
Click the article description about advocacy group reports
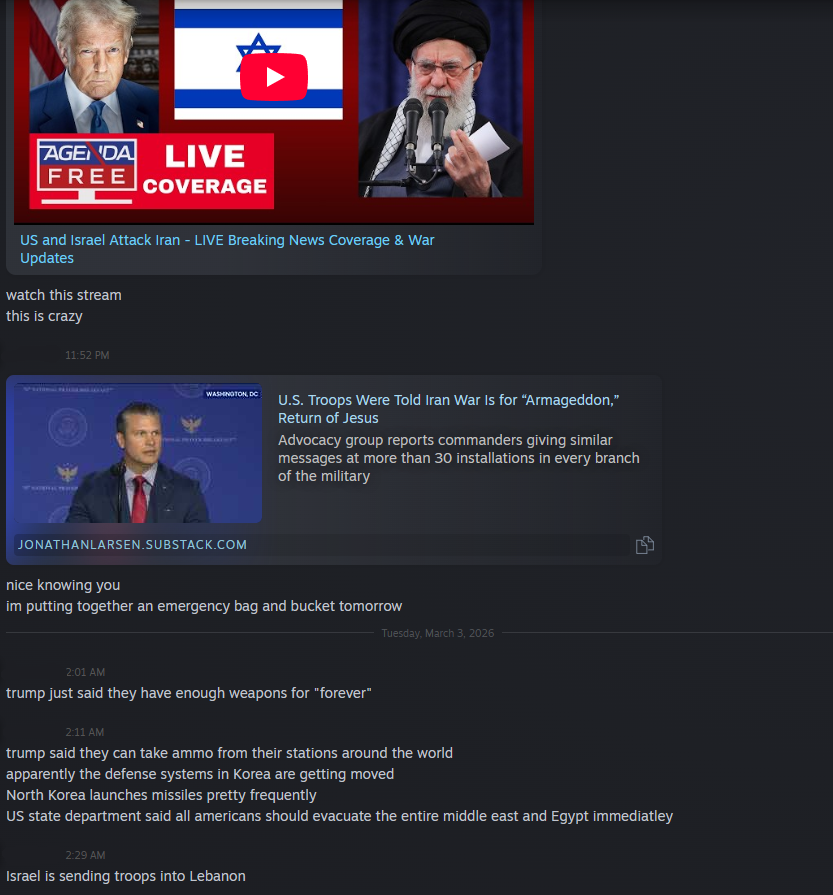458,458
